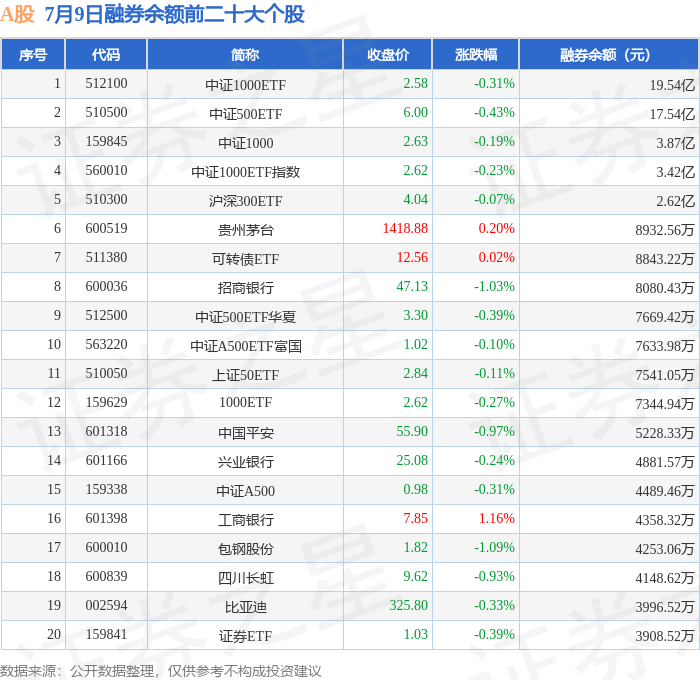Click balance value 3908.52万
700x680 pixels.
(x=665, y=636)
